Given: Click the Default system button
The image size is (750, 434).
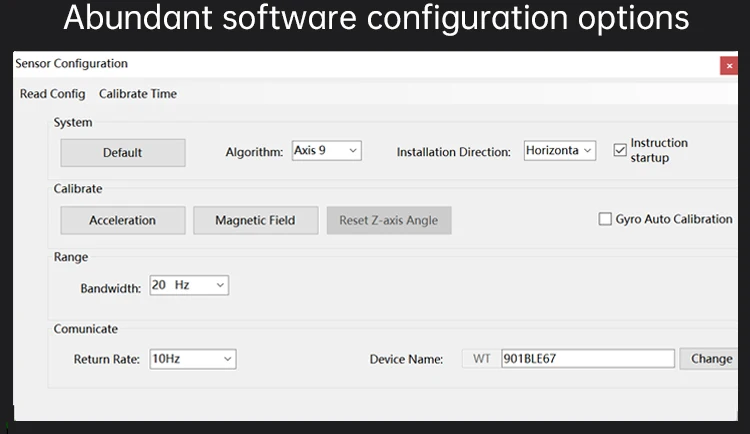Looking at the screenshot, I should [123, 153].
